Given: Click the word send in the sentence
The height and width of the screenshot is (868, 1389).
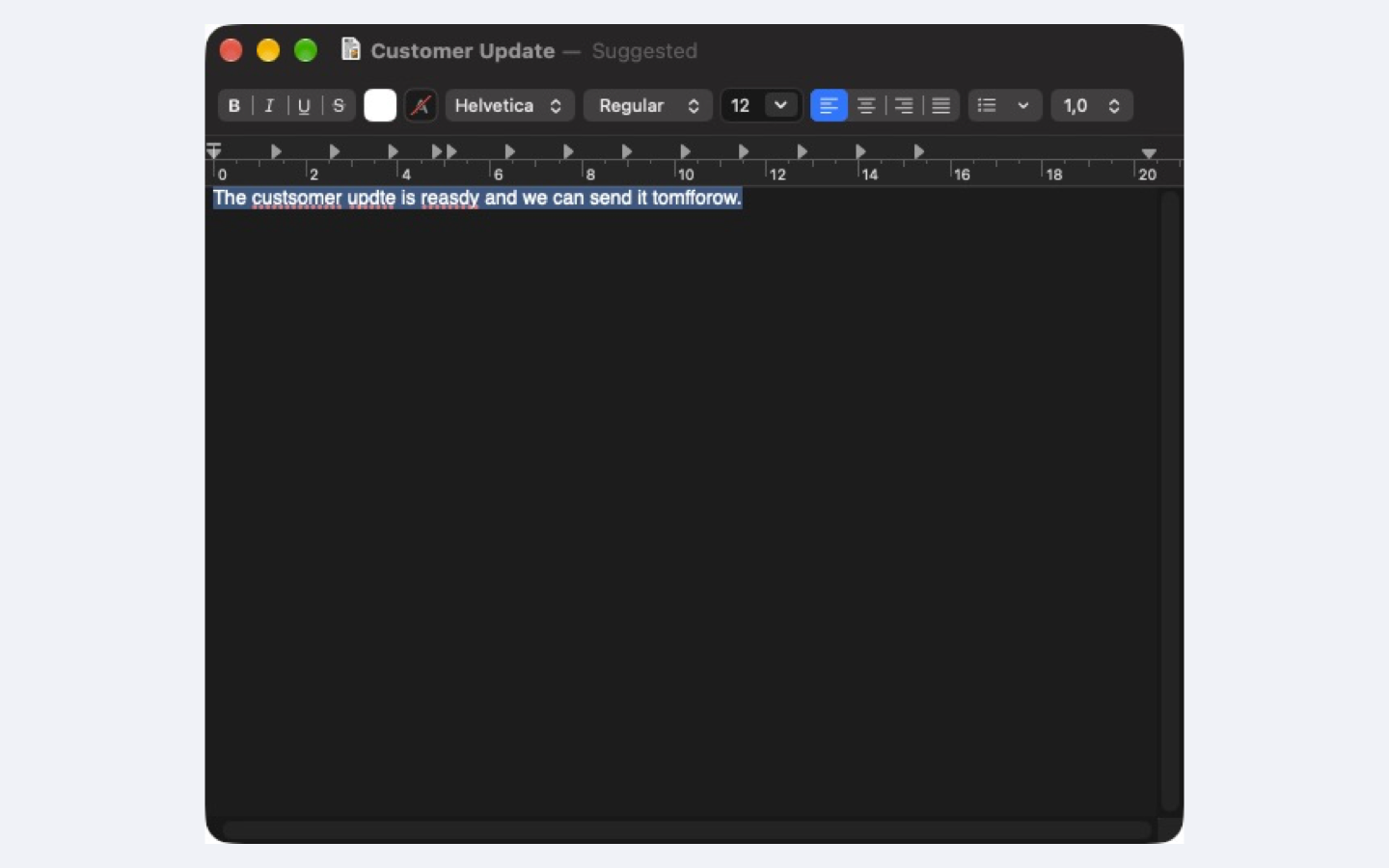Looking at the screenshot, I should (x=610, y=198).
